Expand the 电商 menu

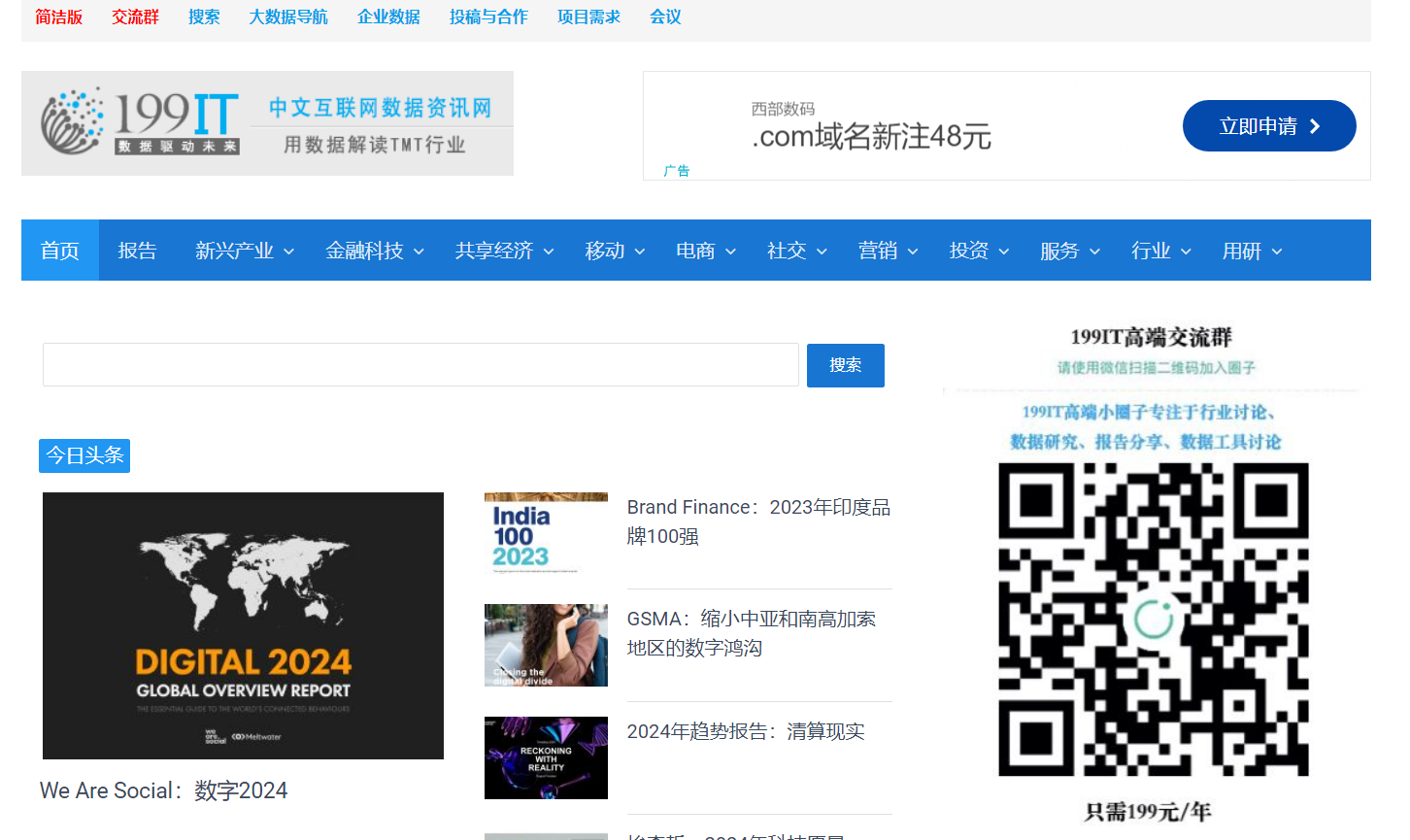(706, 251)
